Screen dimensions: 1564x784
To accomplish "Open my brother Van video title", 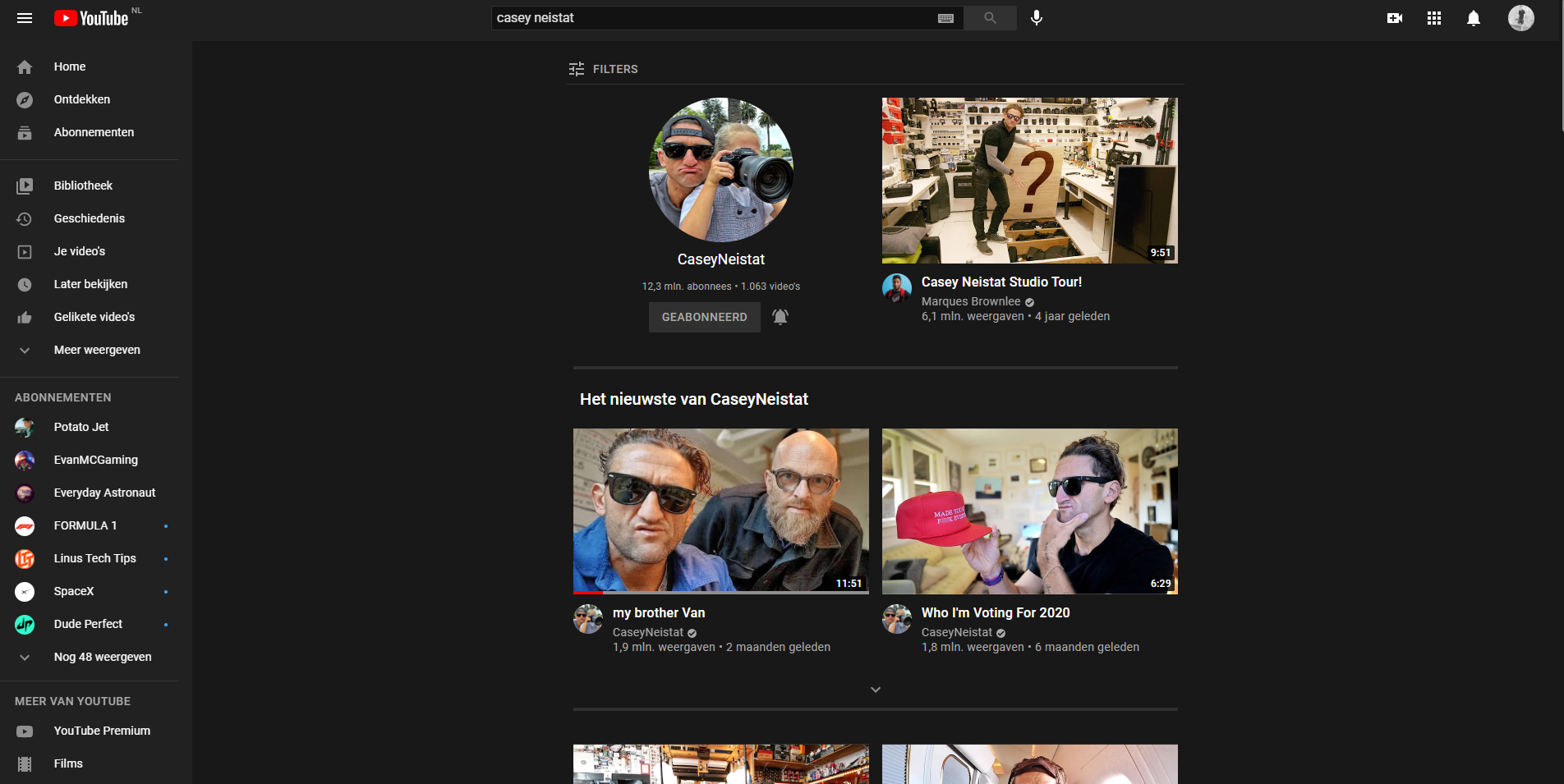I will point(659,612).
